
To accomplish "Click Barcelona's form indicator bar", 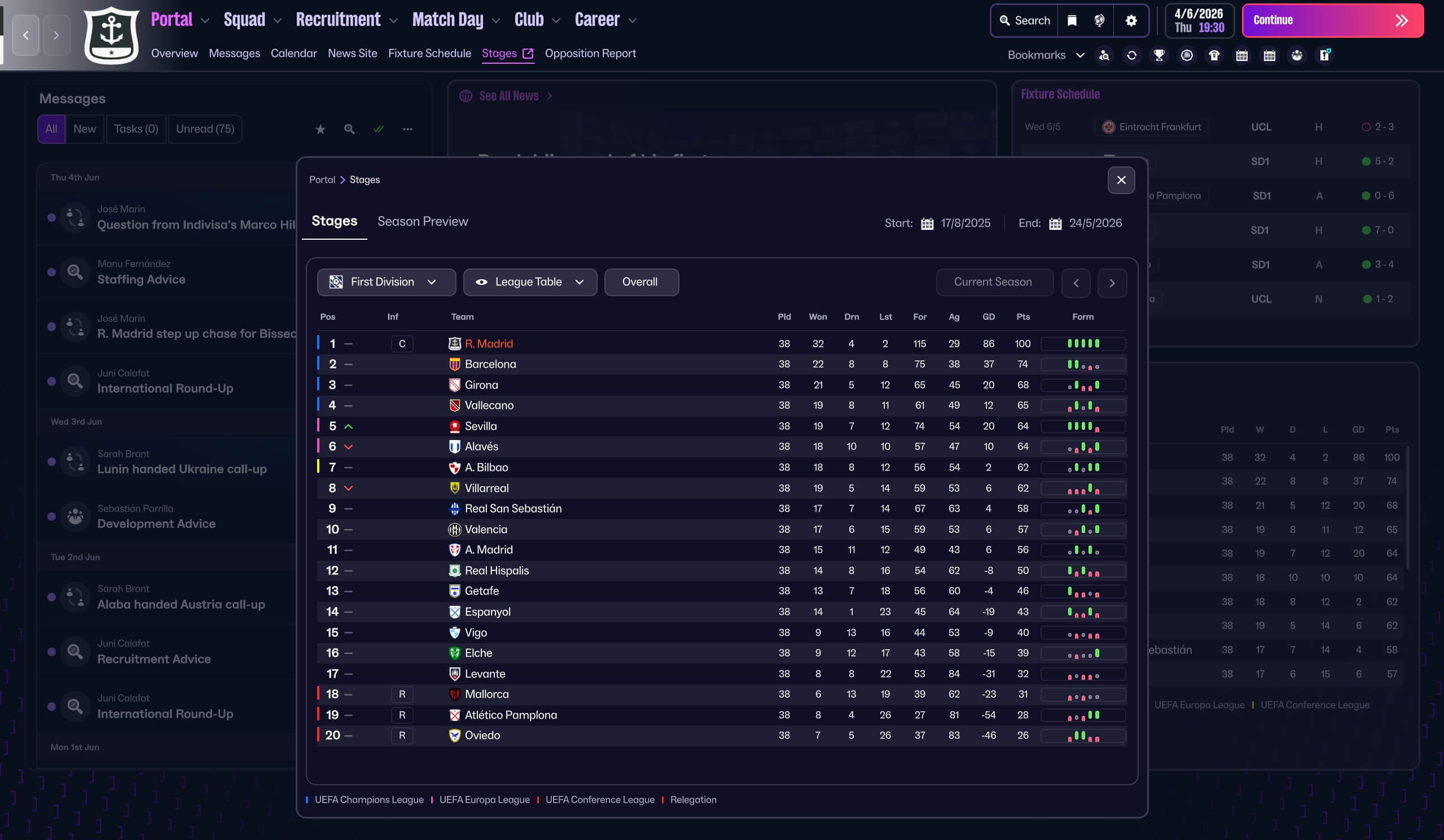I will (x=1082, y=364).
